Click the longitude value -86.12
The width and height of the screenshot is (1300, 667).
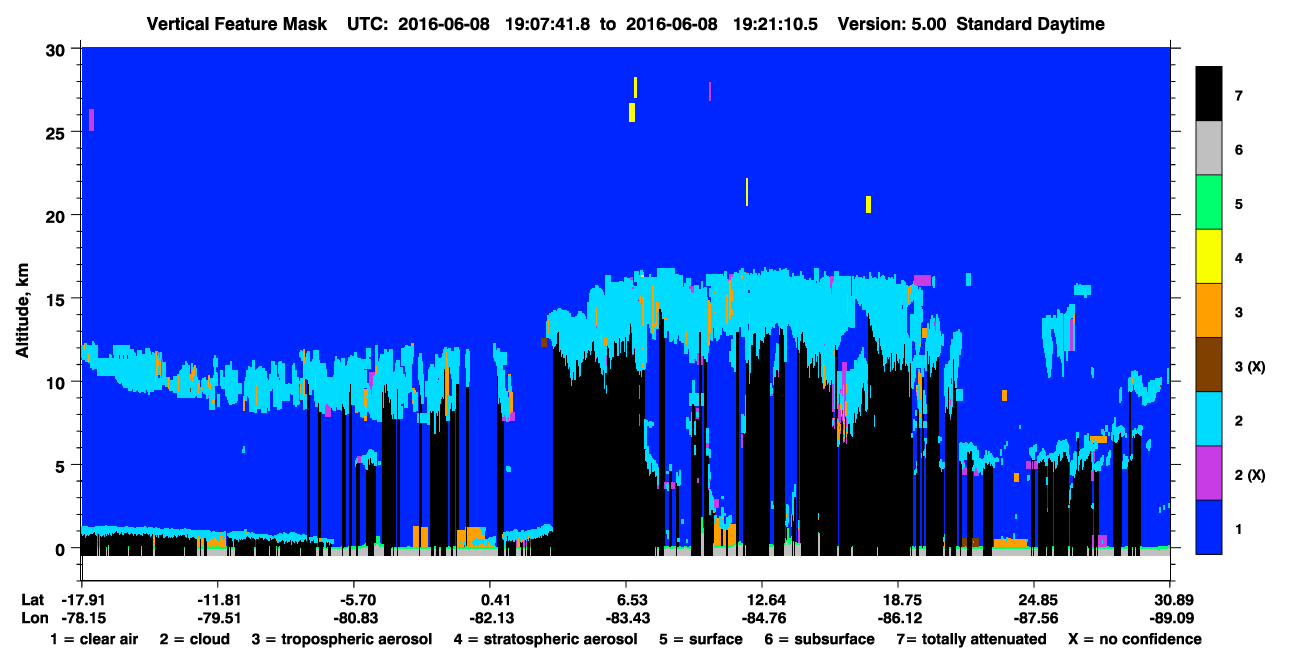898,617
